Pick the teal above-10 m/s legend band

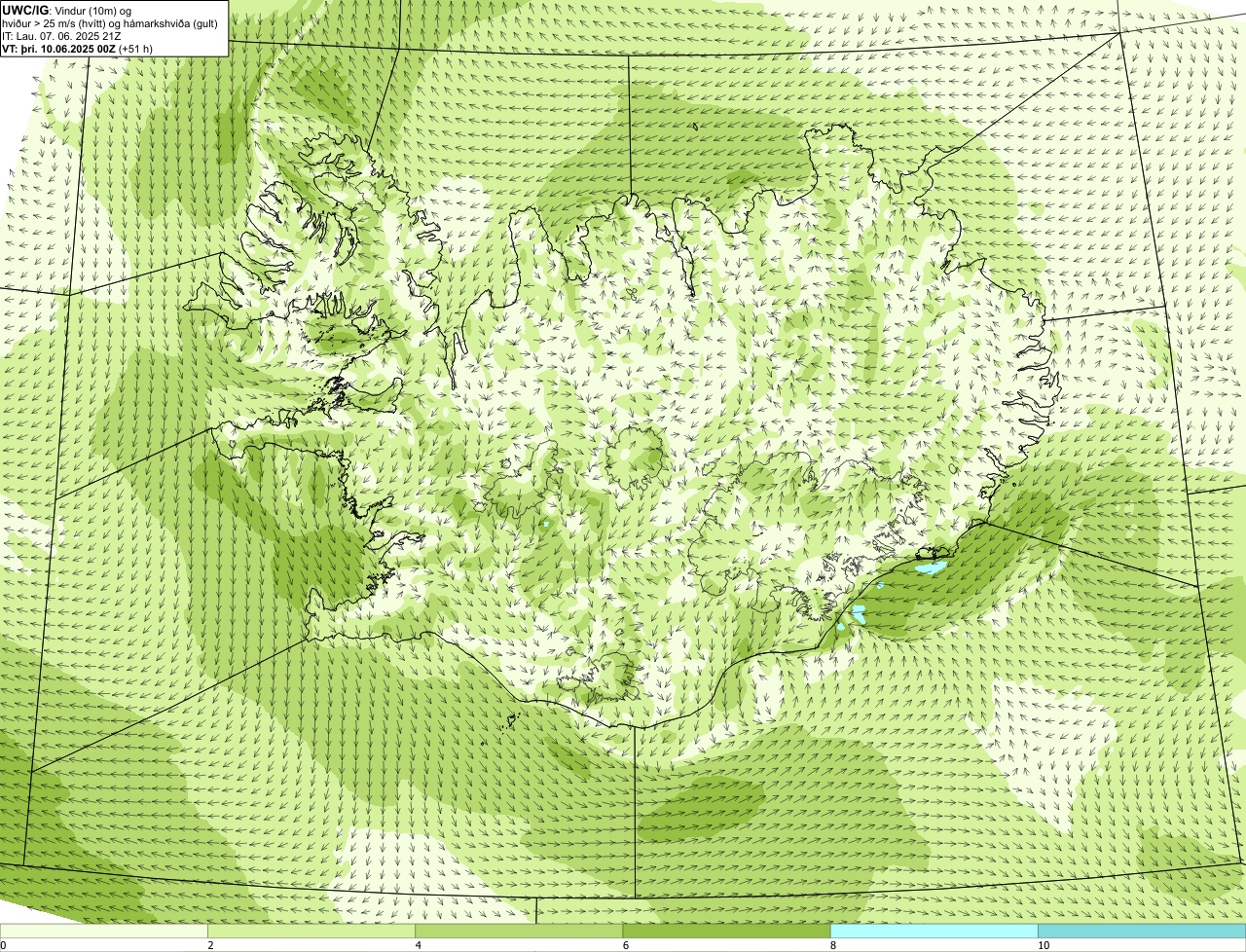click(x=1142, y=931)
